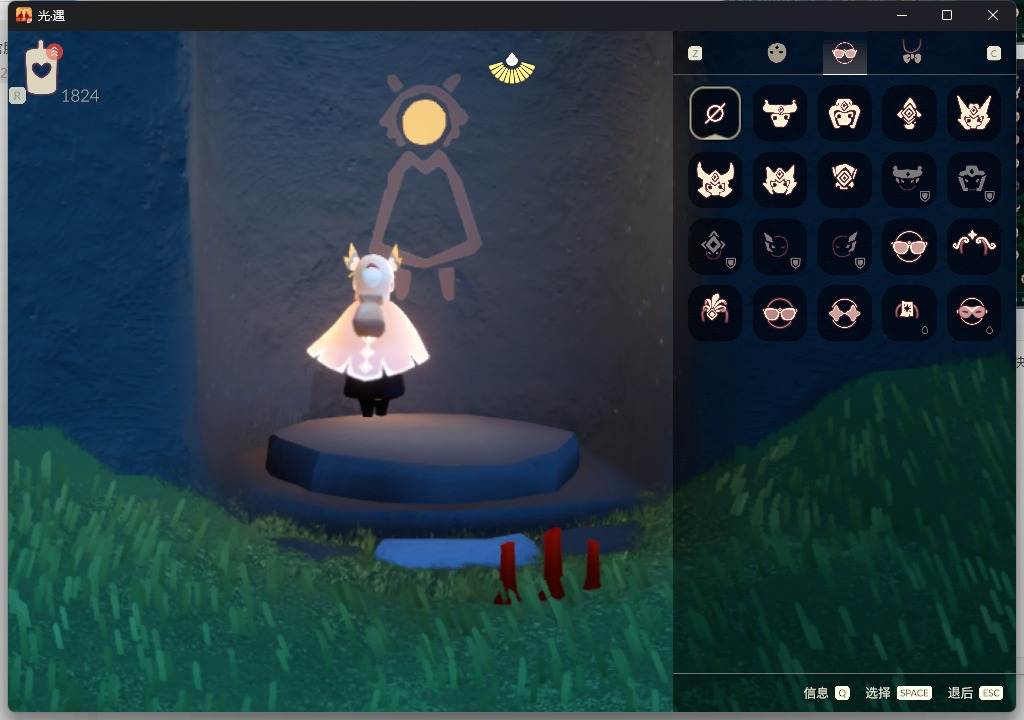Click the 选择 SPACE select button
This screenshot has height=720, width=1024.
(898, 693)
